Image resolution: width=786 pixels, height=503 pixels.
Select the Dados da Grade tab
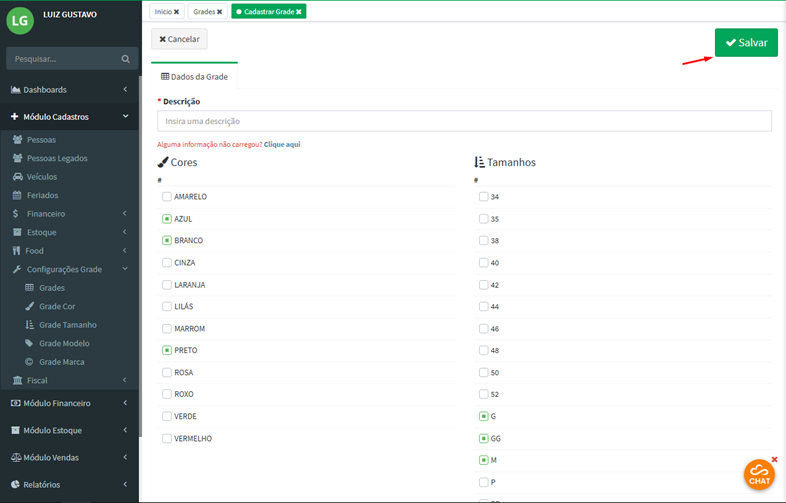[193, 76]
